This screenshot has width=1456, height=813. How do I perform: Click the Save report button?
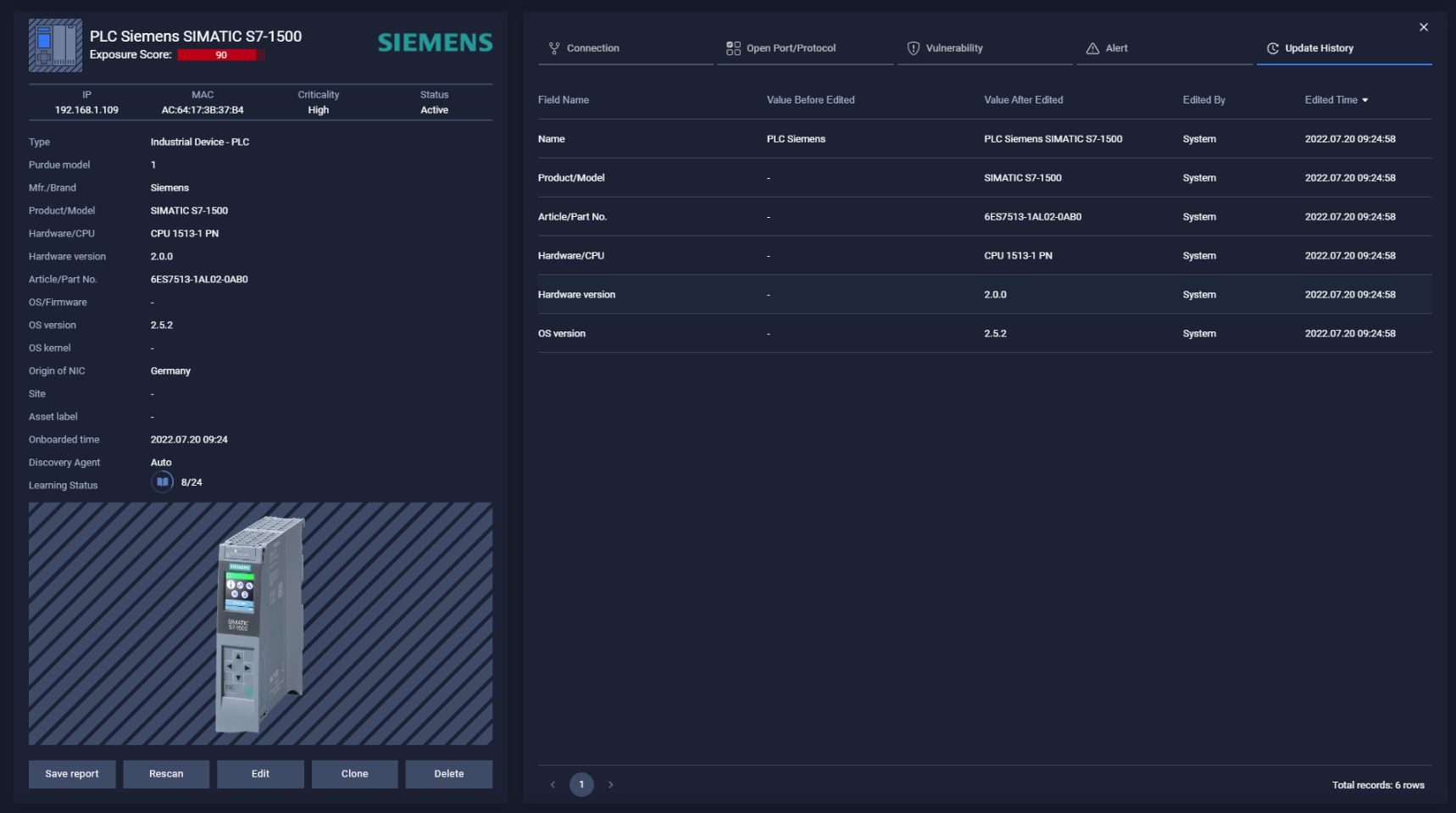(72, 774)
